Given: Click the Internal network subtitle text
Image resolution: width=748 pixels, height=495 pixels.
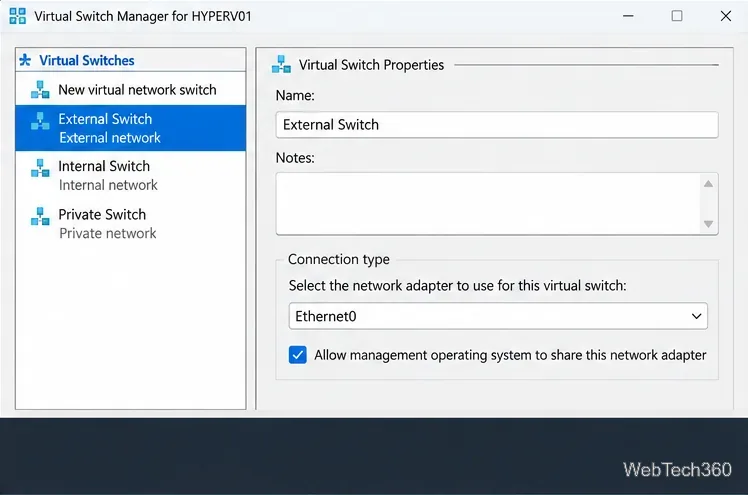Looking at the screenshot, I should point(108,185).
